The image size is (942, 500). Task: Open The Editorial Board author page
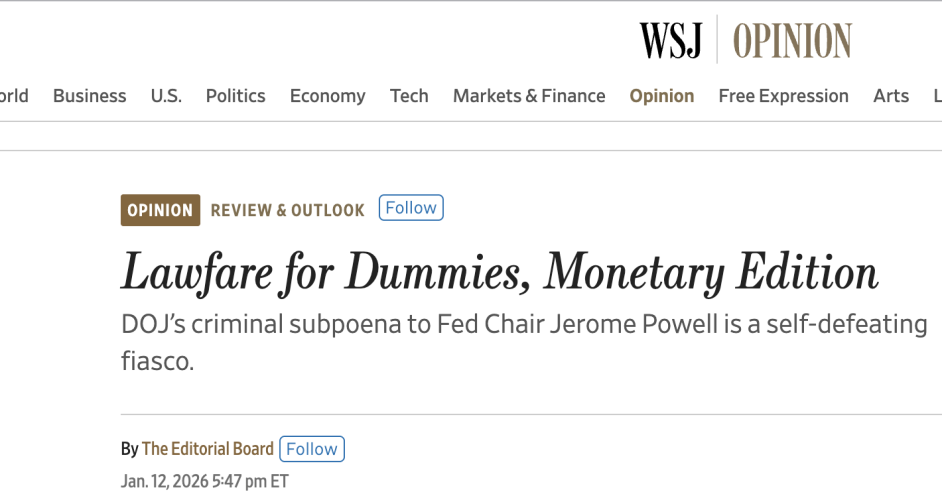tap(206, 449)
